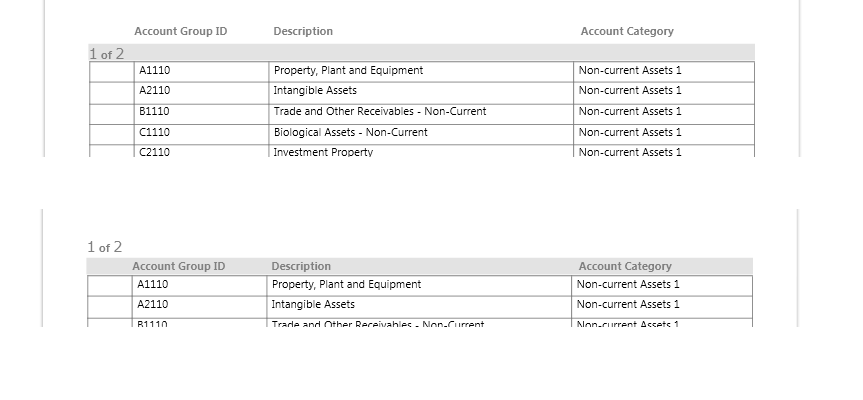Screen dimensions: 863x400
Task: Click shaded Account Category header in lower table
Action: 625,266
